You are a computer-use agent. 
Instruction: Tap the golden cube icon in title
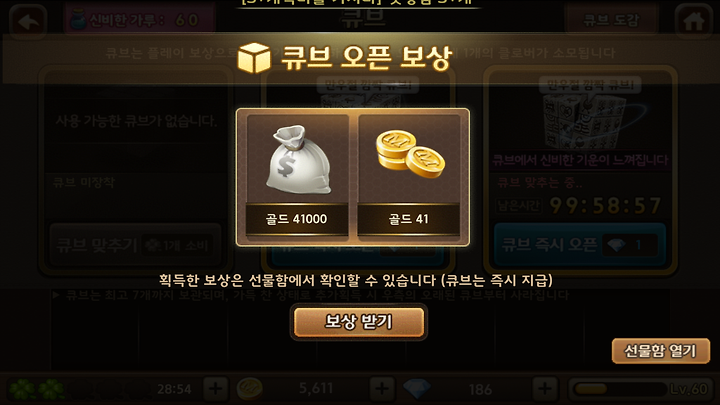pyautogui.click(x=254, y=58)
